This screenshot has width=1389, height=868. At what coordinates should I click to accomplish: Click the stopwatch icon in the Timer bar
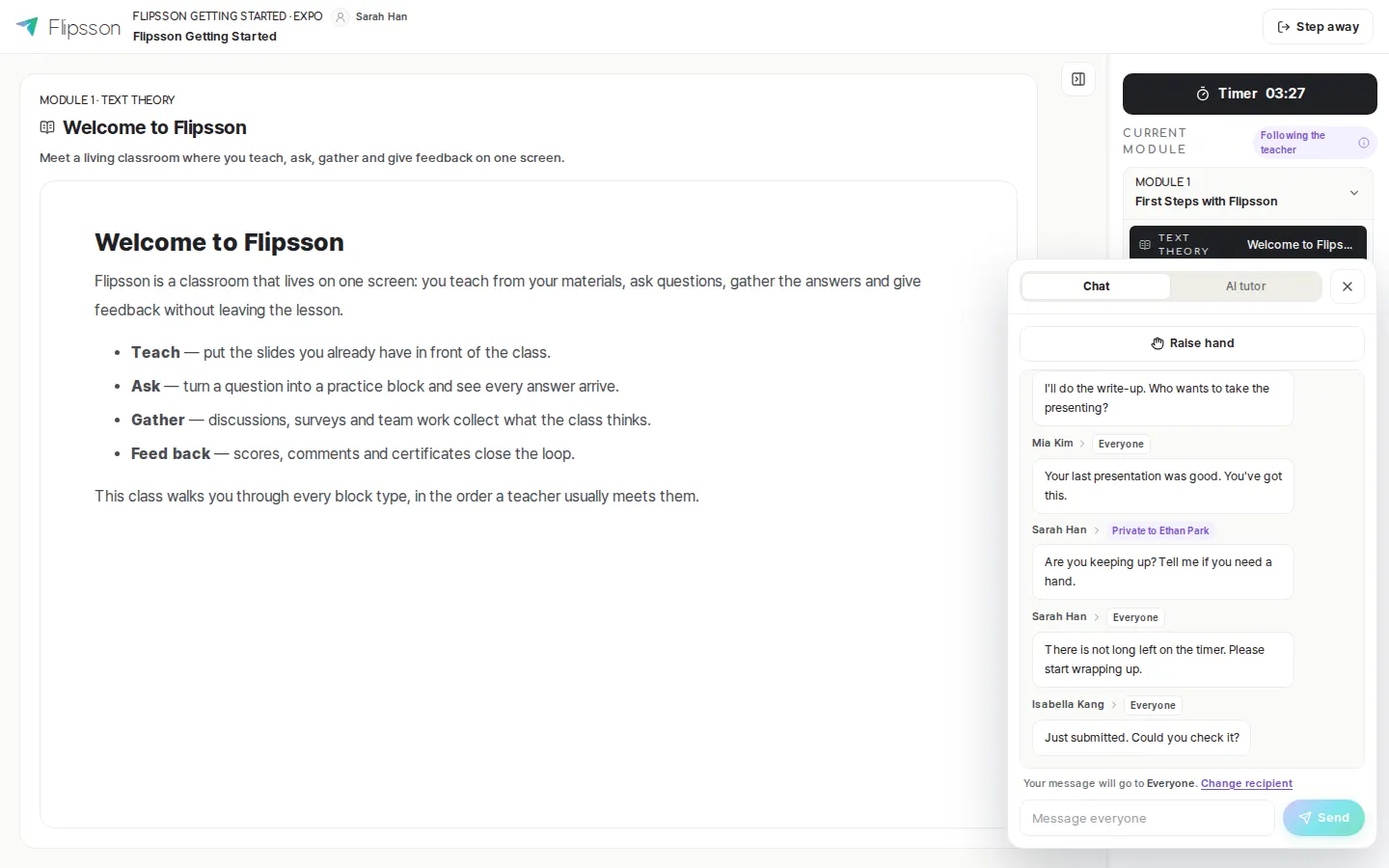[x=1203, y=94]
